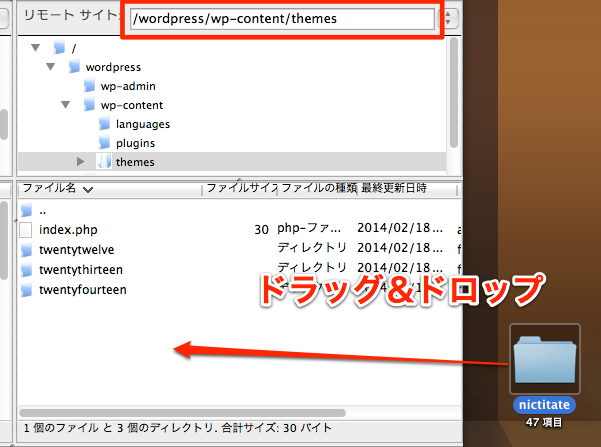Click the plugins tree label
Viewport: 601px width, 447px height.
click(x=135, y=143)
